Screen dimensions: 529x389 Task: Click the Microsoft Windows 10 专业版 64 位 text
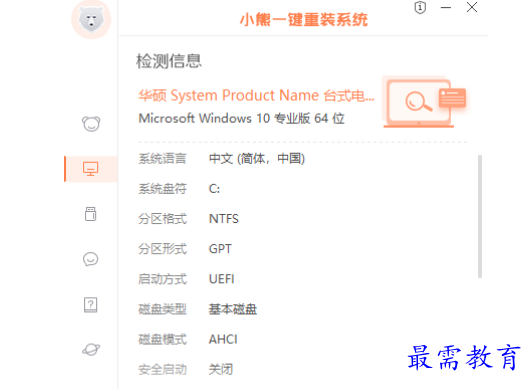point(242,118)
